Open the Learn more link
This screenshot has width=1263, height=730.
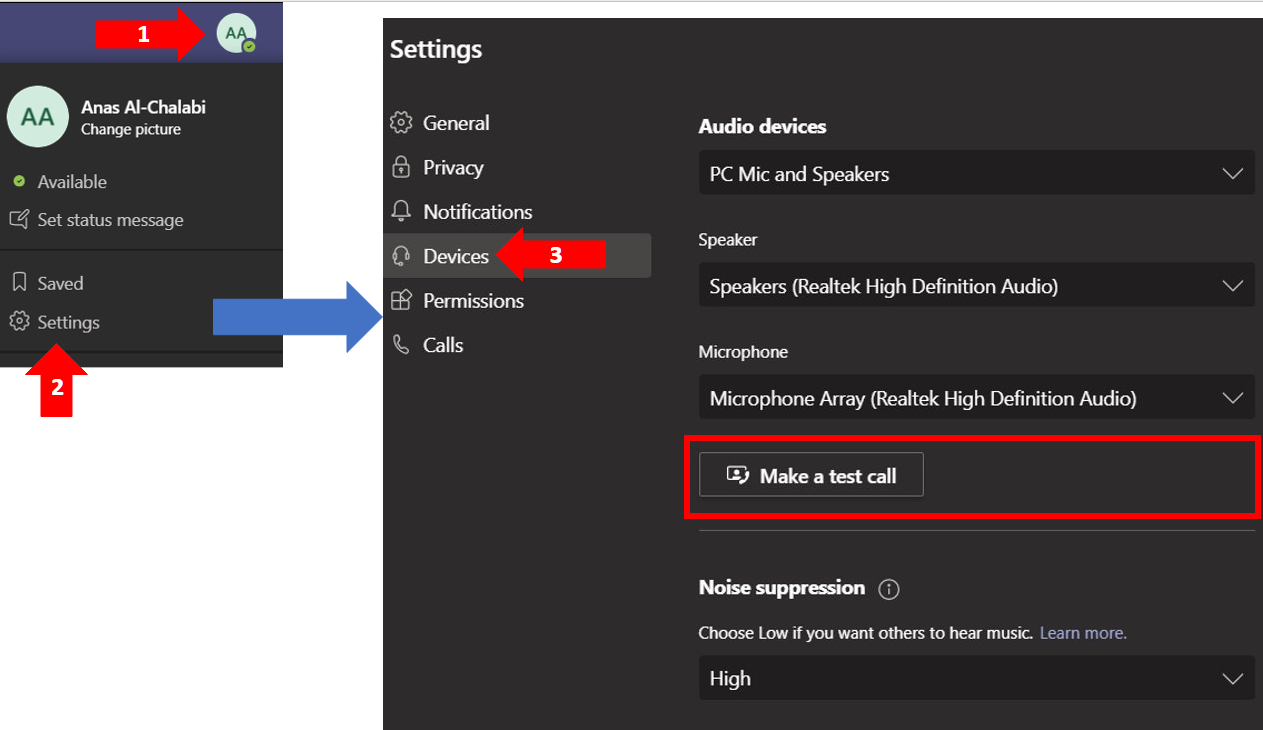pyautogui.click(x=1083, y=633)
